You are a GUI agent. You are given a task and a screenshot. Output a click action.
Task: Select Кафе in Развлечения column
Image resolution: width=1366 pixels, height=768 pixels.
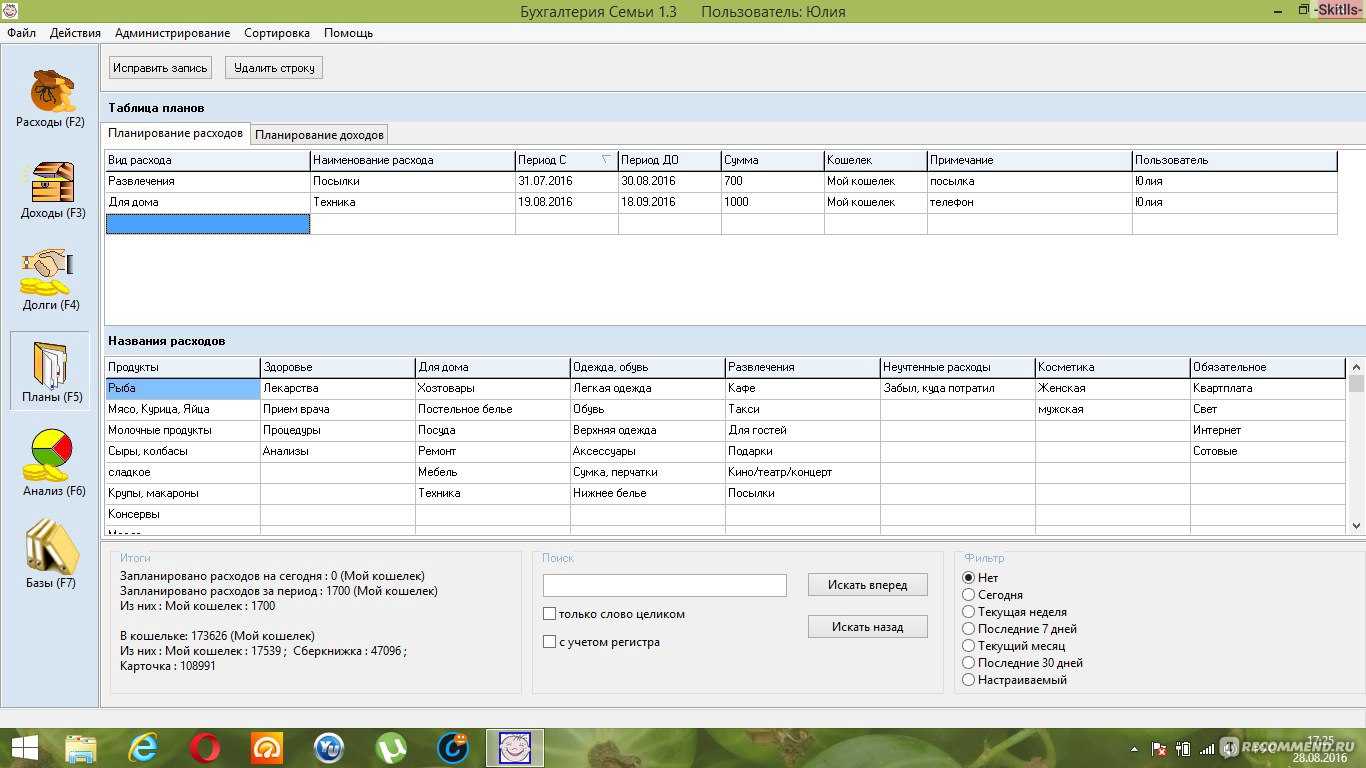pyautogui.click(x=803, y=388)
